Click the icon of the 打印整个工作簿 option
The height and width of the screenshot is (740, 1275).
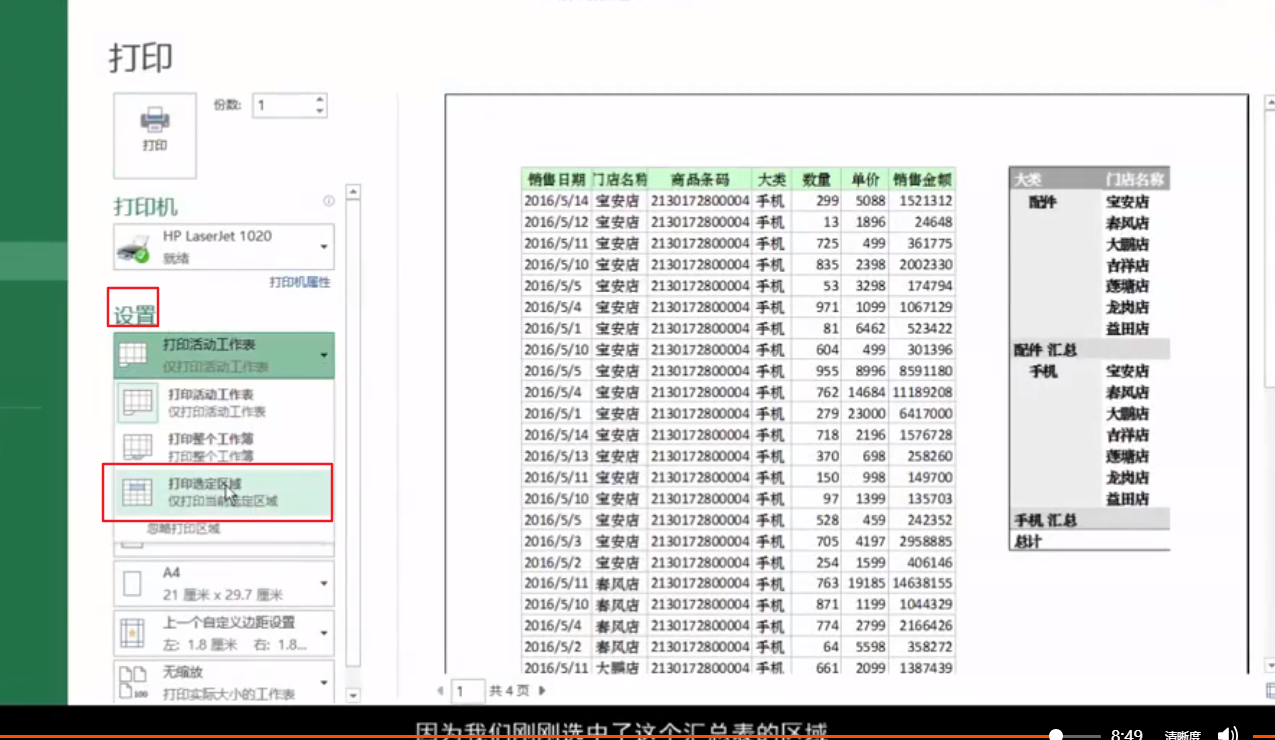pos(136,446)
